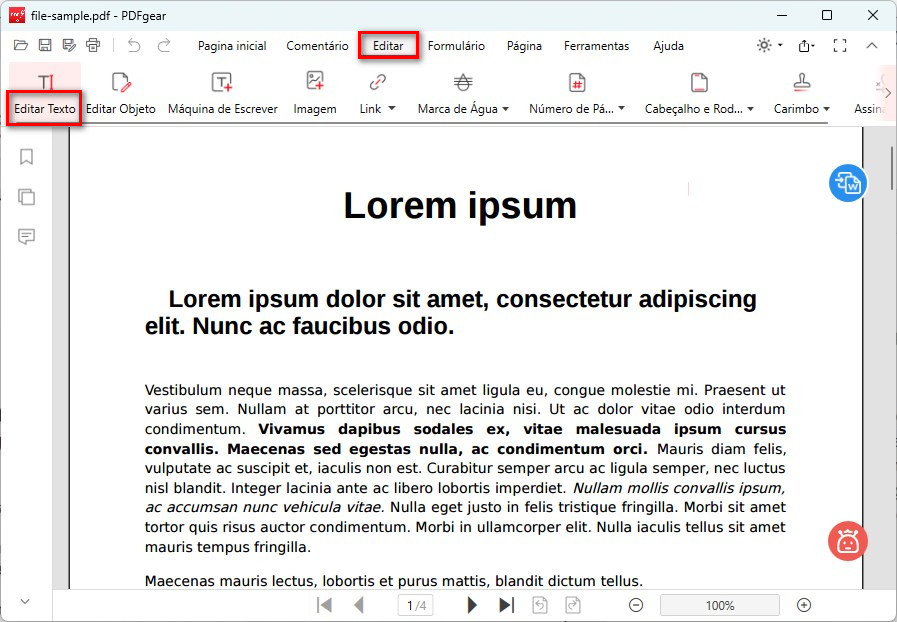Click the blue convert to Word button
The height and width of the screenshot is (622, 897).
pos(847,183)
